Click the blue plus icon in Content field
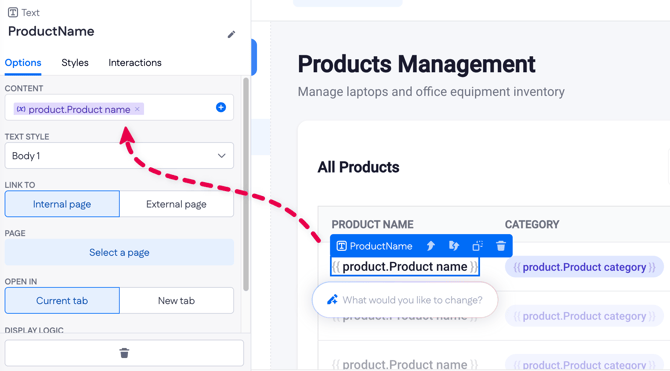Screen dimensions: 670x371 tap(221, 107)
